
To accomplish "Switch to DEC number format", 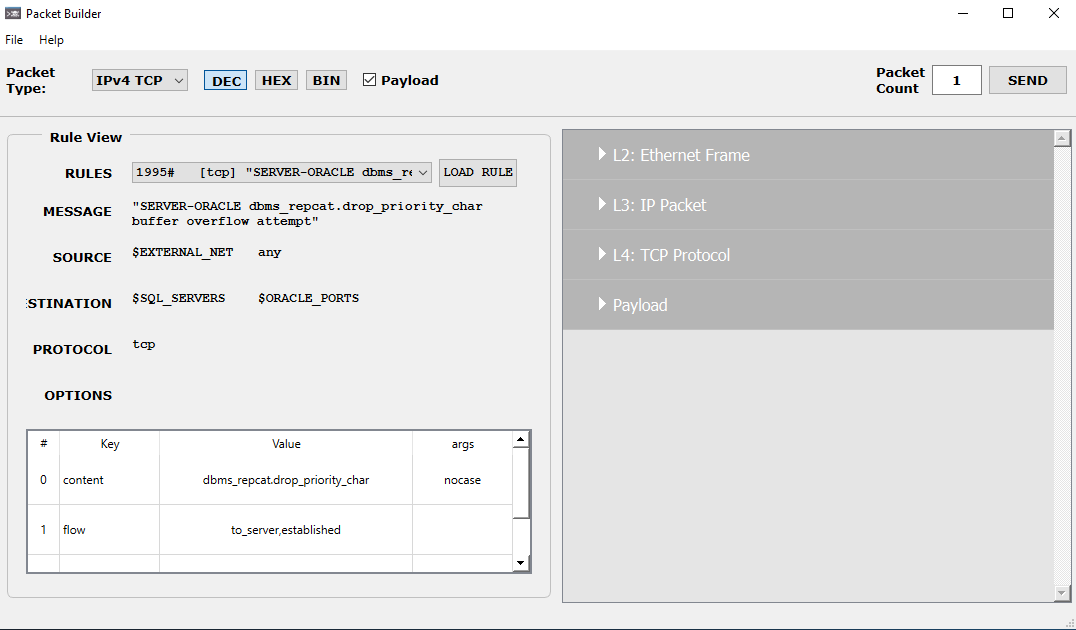I will [226, 80].
